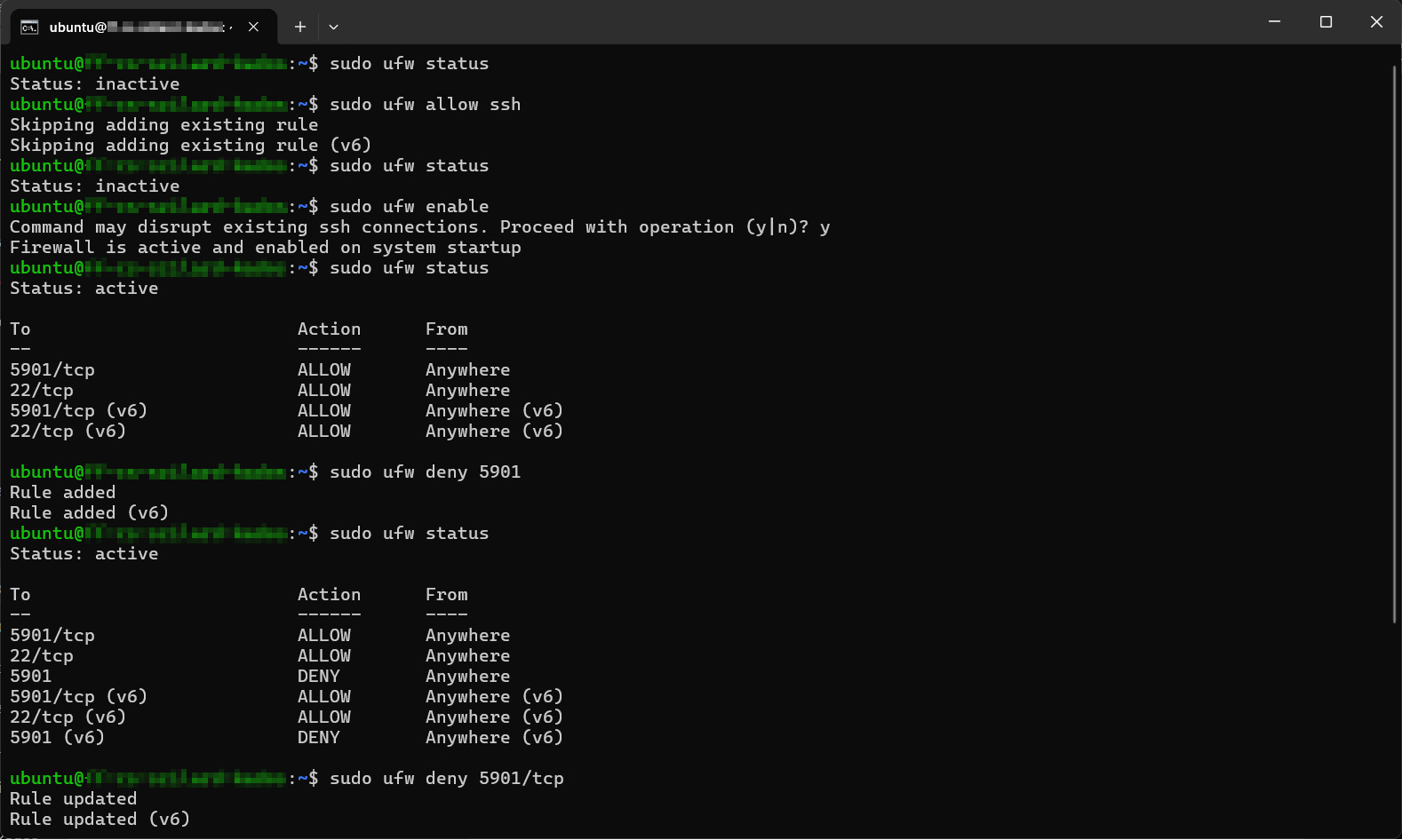
Task: Click the vertical scrollbar thumb
Action: (x=1395, y=342)
